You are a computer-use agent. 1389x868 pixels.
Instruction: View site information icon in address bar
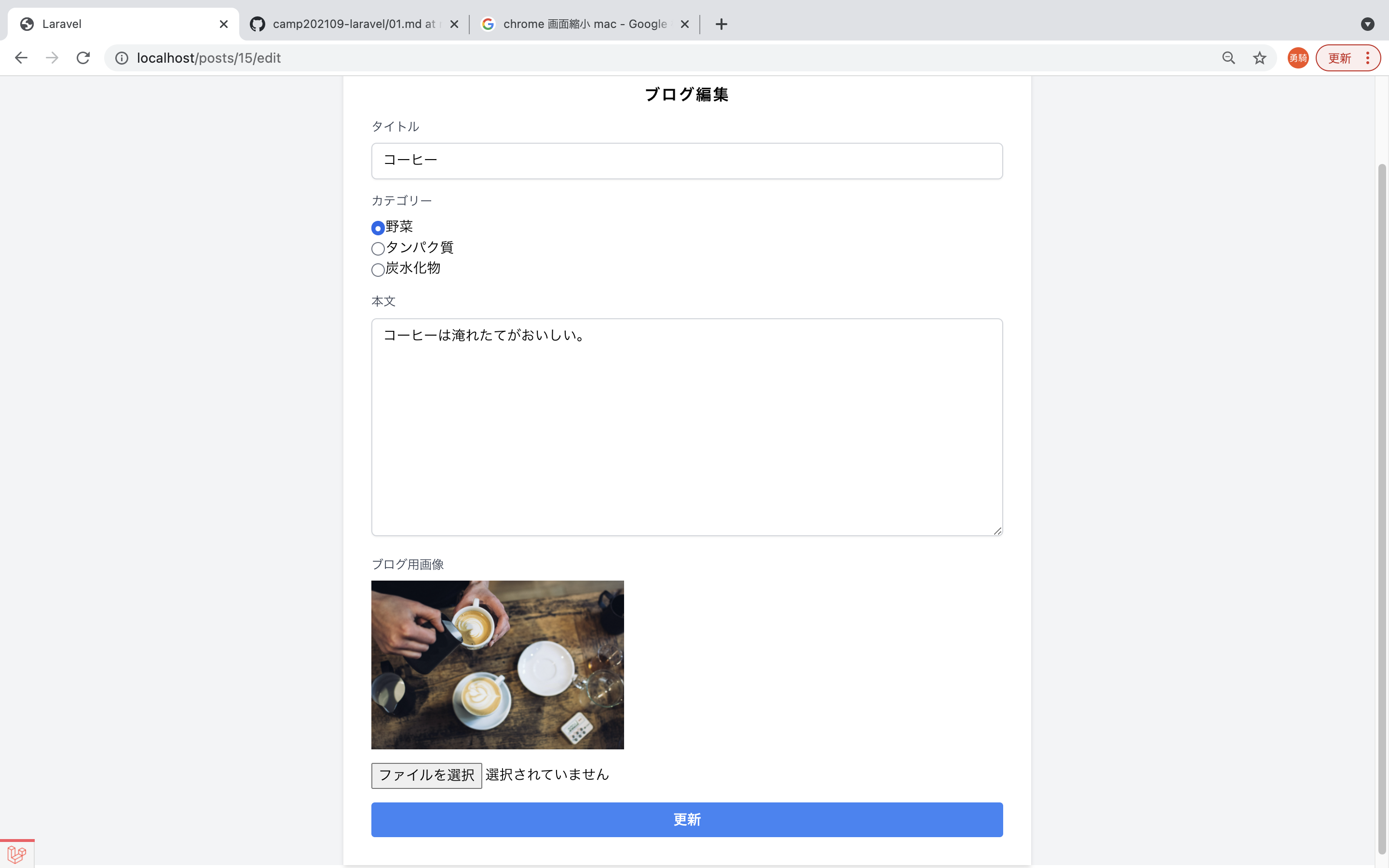tap(122, 58)
